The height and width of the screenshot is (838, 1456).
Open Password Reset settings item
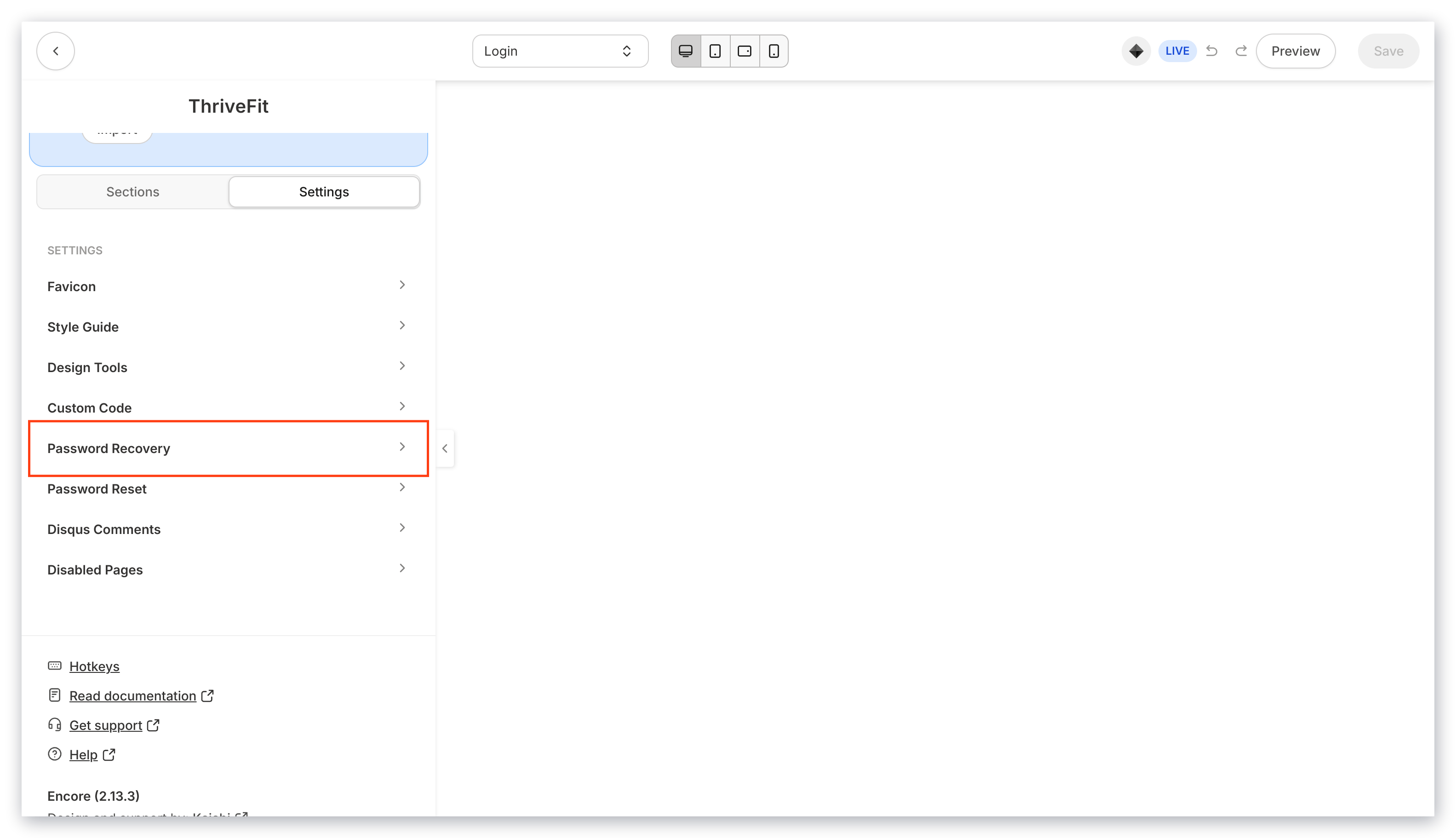click(x=229, y=488)
